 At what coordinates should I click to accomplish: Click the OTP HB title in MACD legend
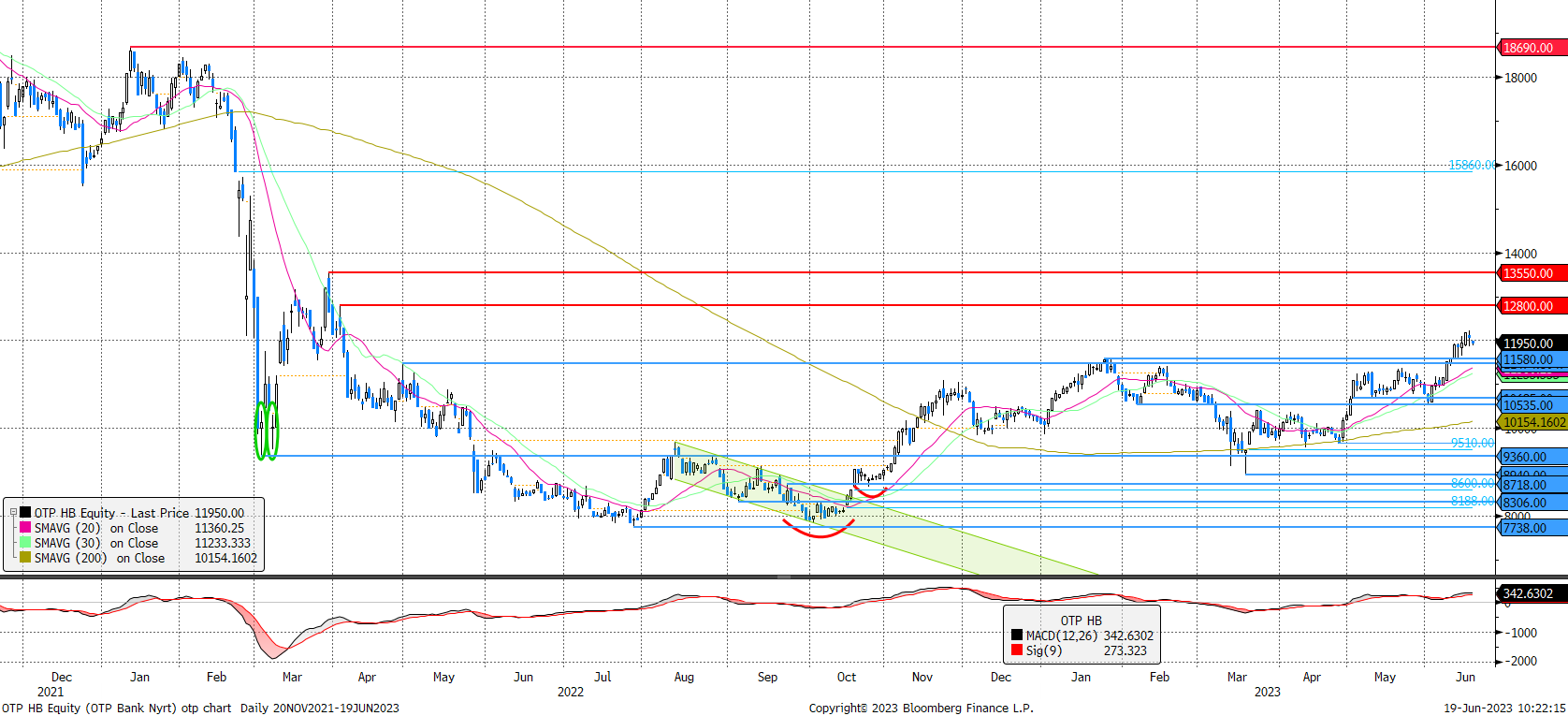pos(1081,621)
